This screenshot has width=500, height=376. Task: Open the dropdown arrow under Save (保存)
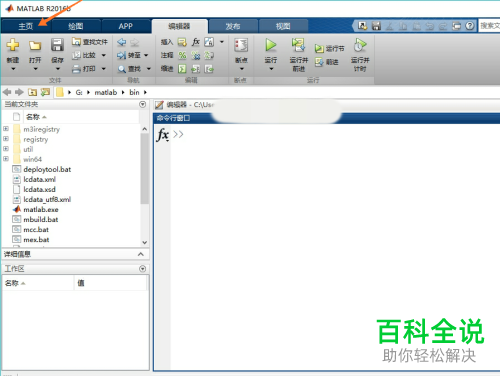click(58, 69)
